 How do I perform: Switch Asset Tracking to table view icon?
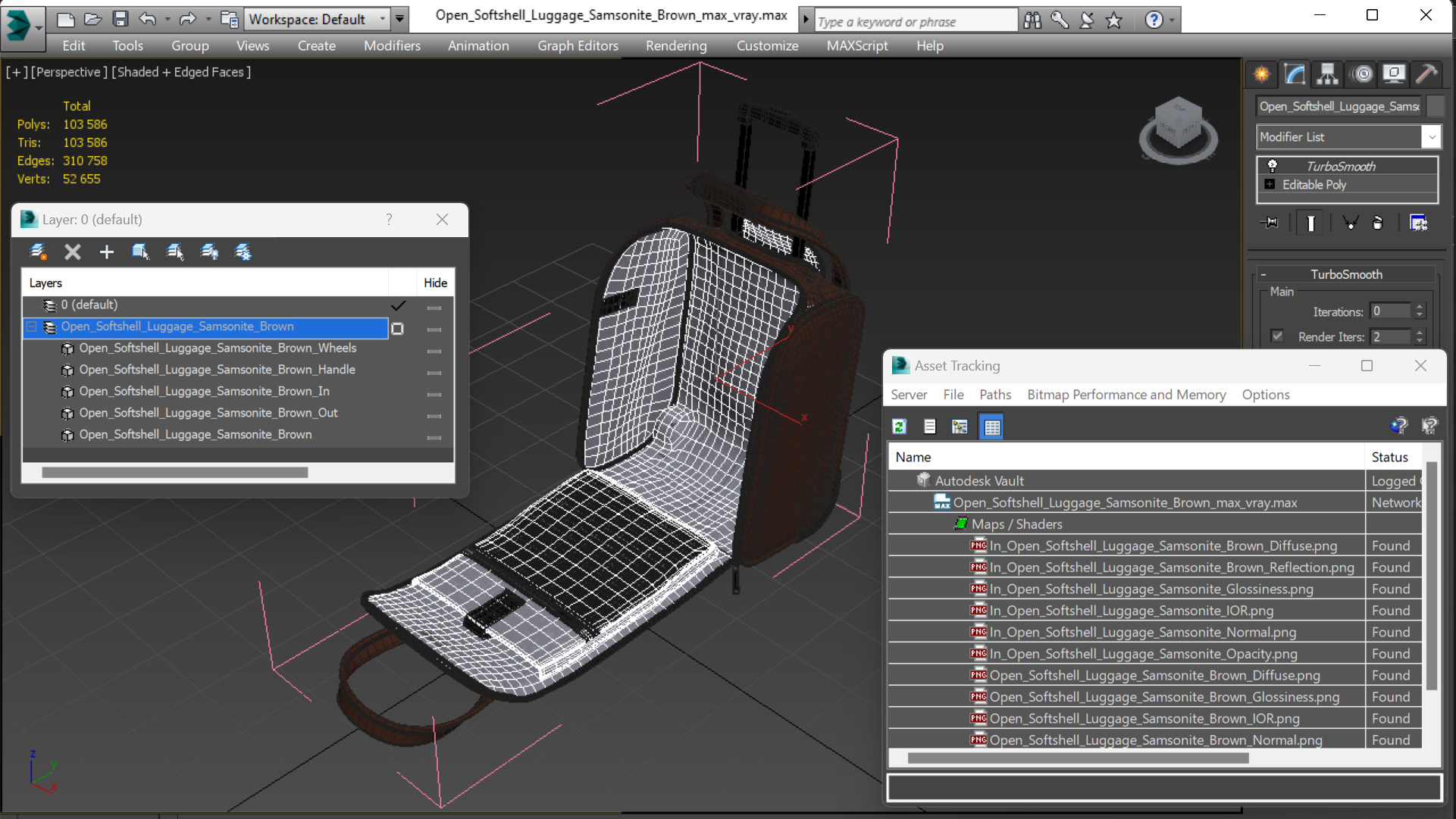point(992,427)
